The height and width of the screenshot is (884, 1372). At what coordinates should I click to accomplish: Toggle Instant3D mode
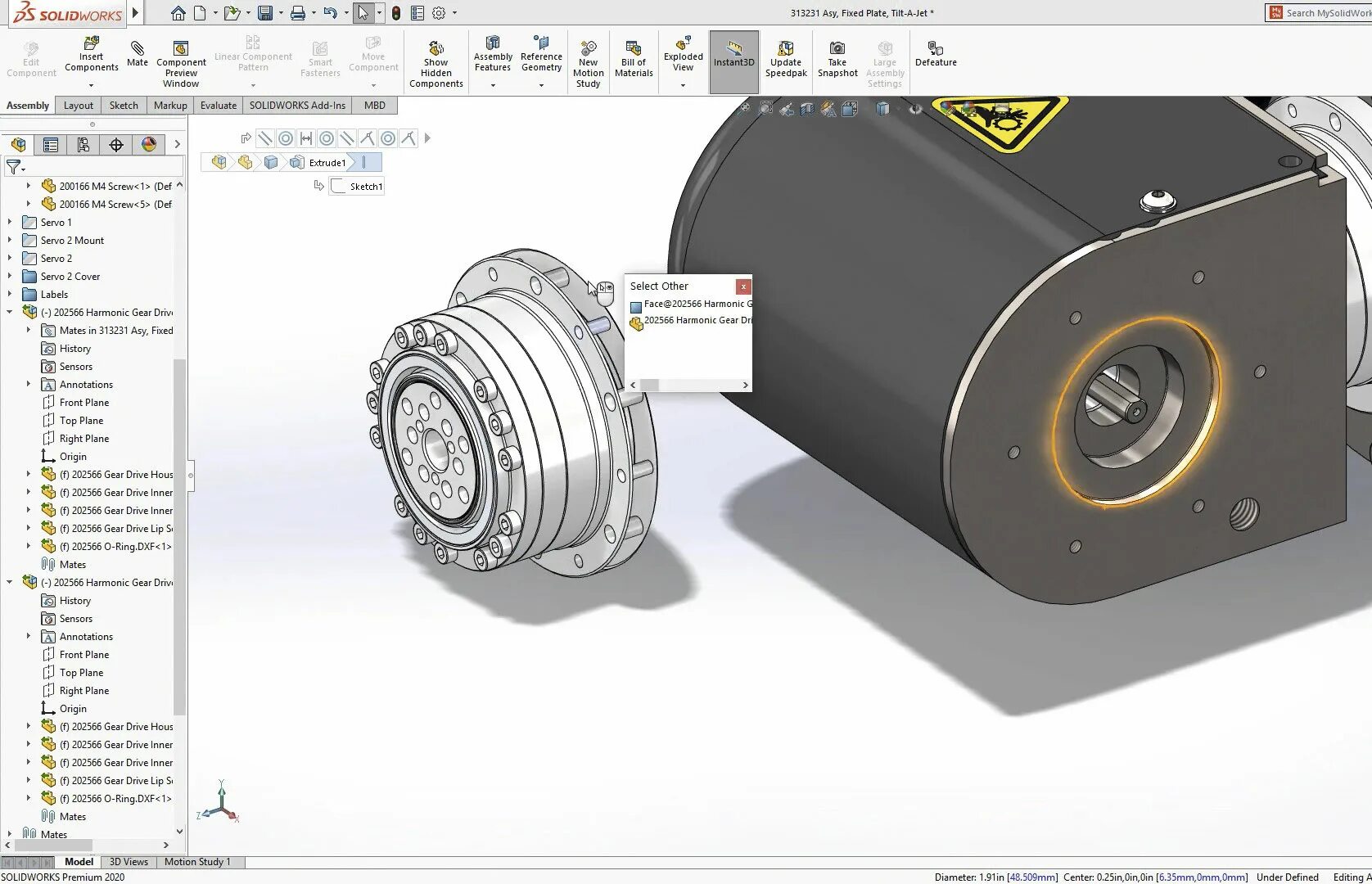pos(733,61)
